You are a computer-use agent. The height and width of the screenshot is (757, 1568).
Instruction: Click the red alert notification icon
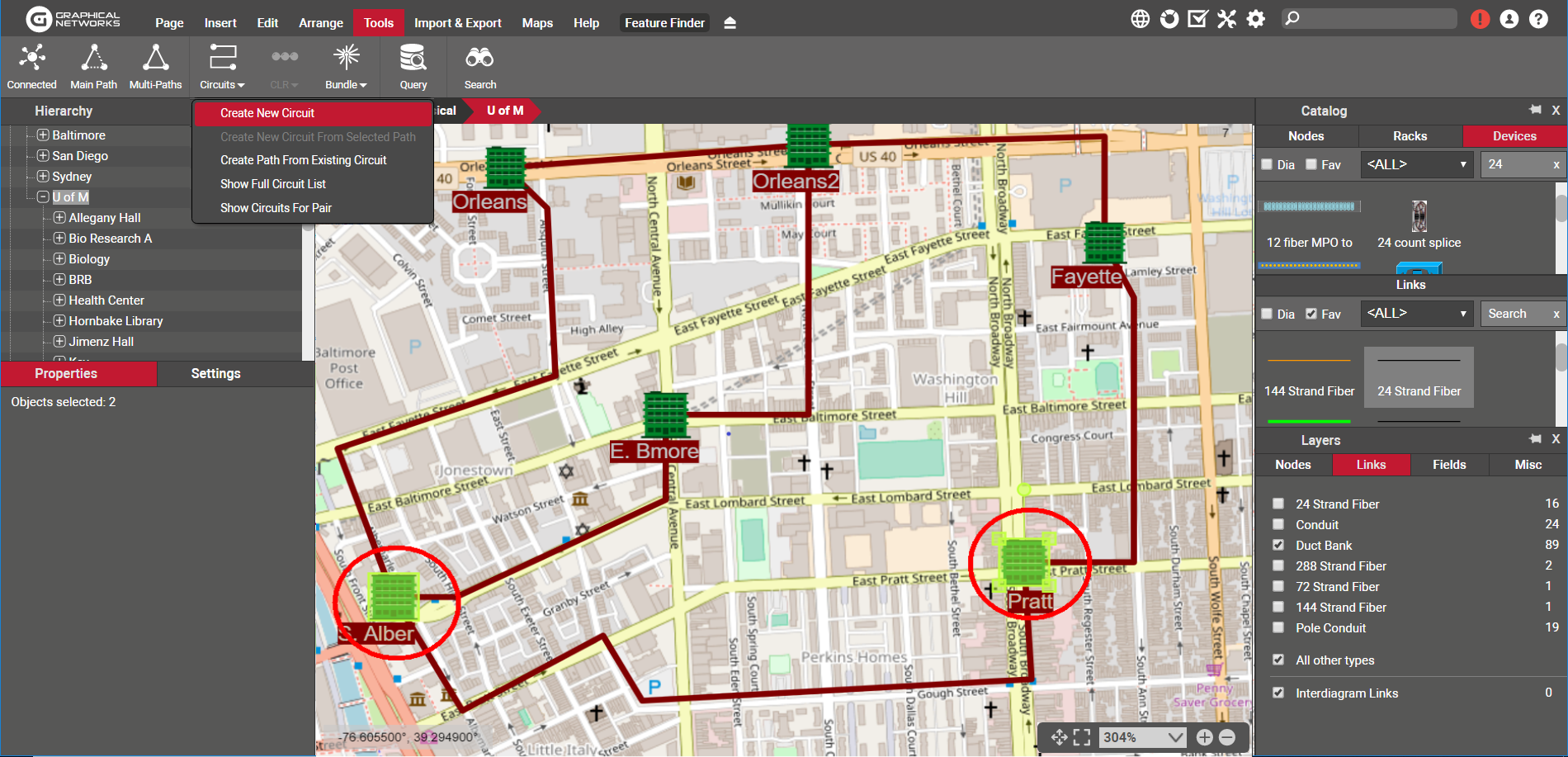pyautogui.click(x=1480, y=18)
